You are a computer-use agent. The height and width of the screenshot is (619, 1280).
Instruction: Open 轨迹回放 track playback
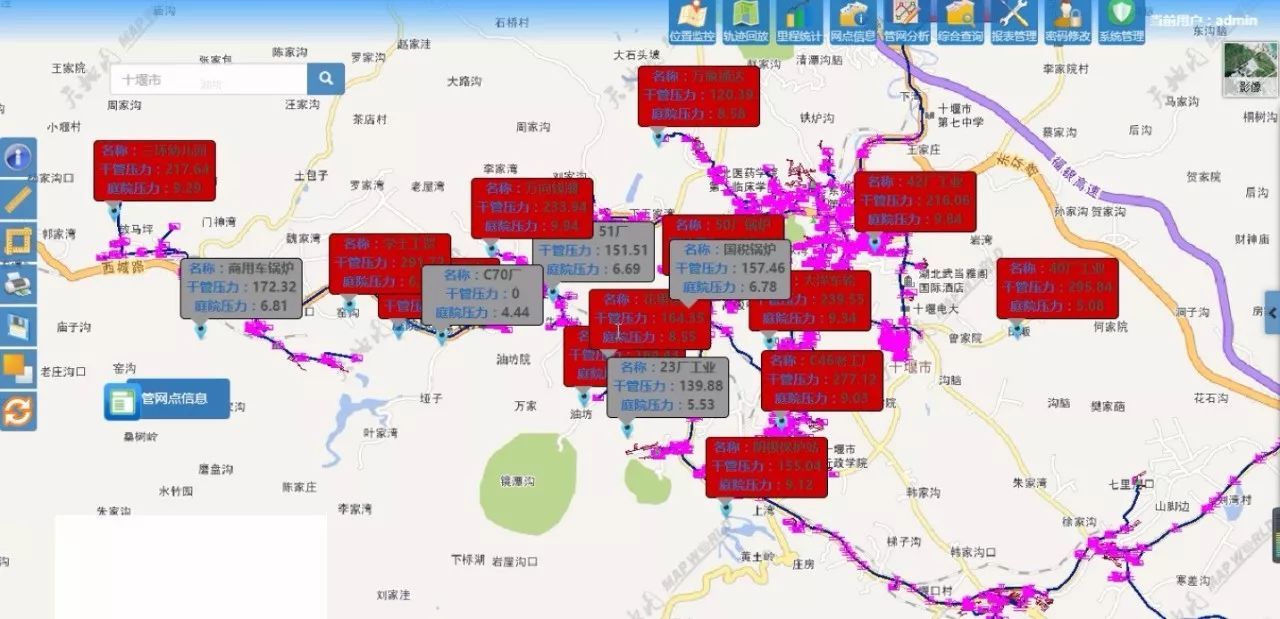(746, 22)
